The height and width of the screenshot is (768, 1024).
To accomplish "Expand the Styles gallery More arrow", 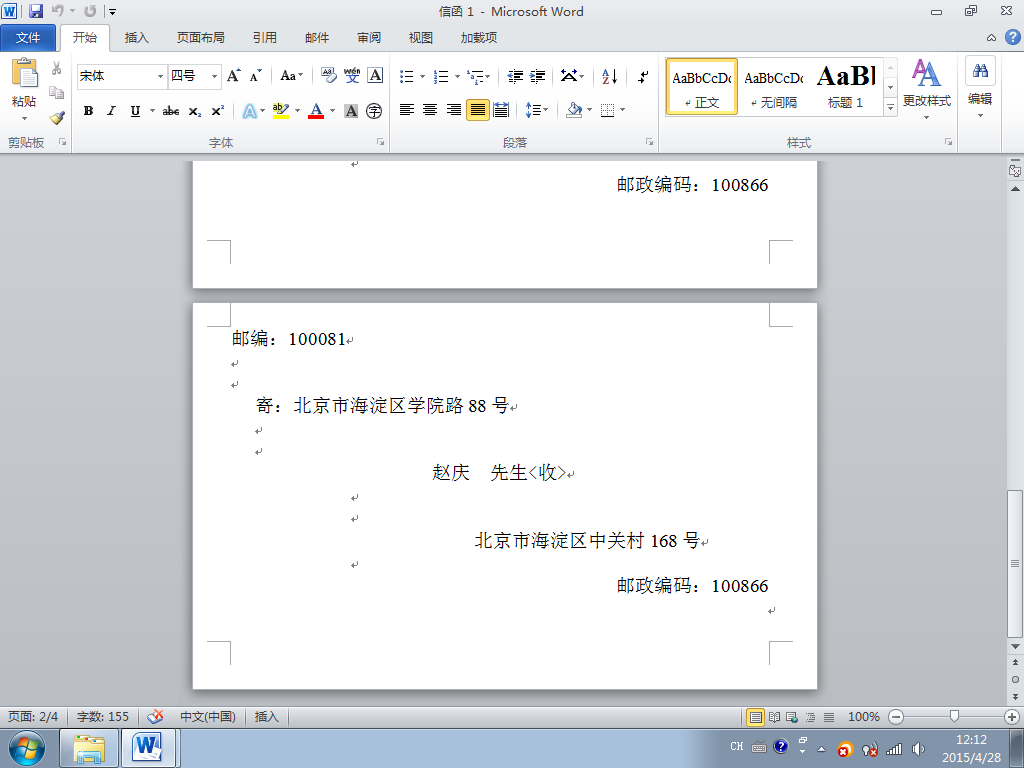I will click(x=890, y=107).
